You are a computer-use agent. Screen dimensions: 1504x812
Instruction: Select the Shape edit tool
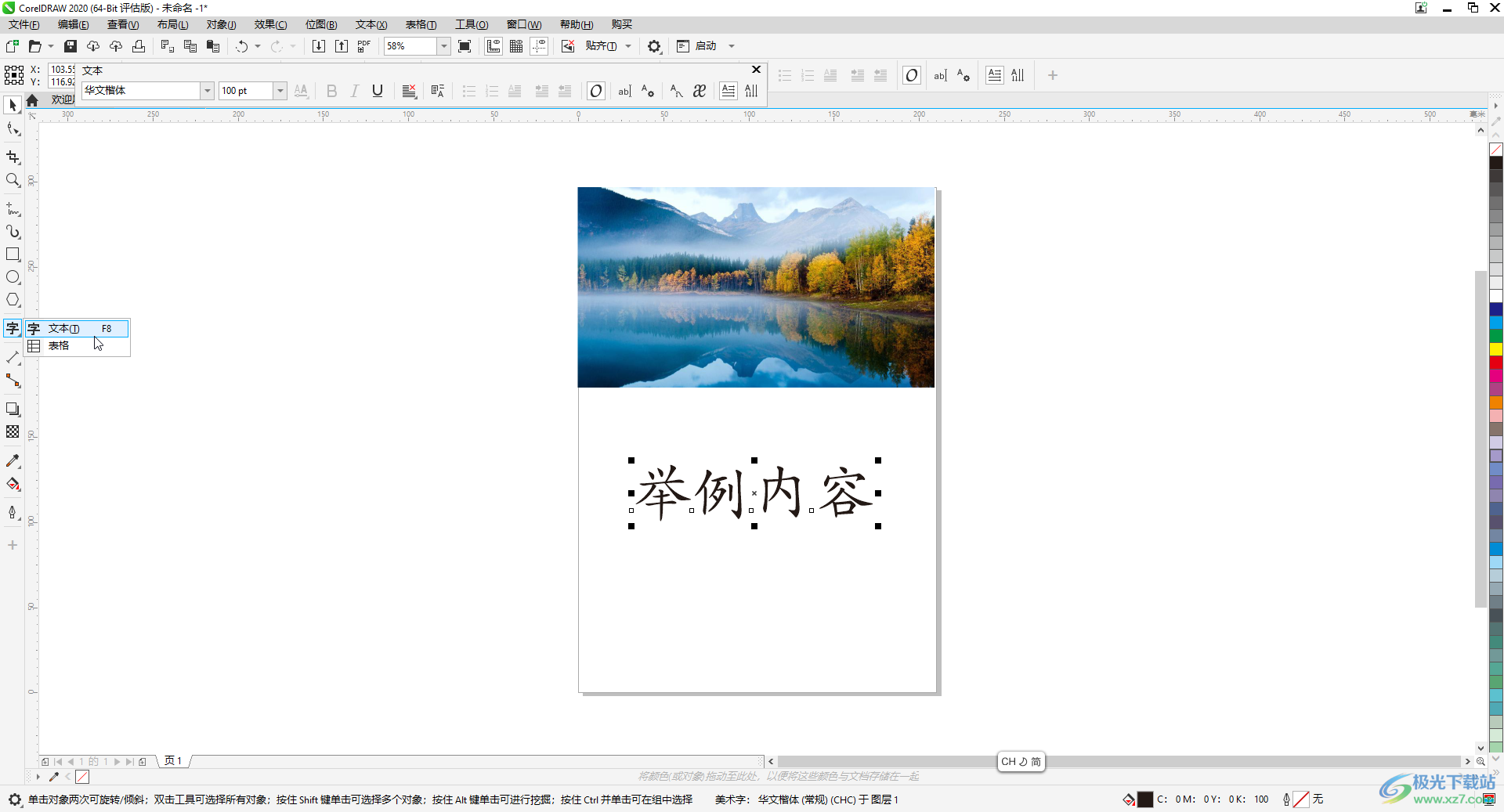[x=13, y=129]
